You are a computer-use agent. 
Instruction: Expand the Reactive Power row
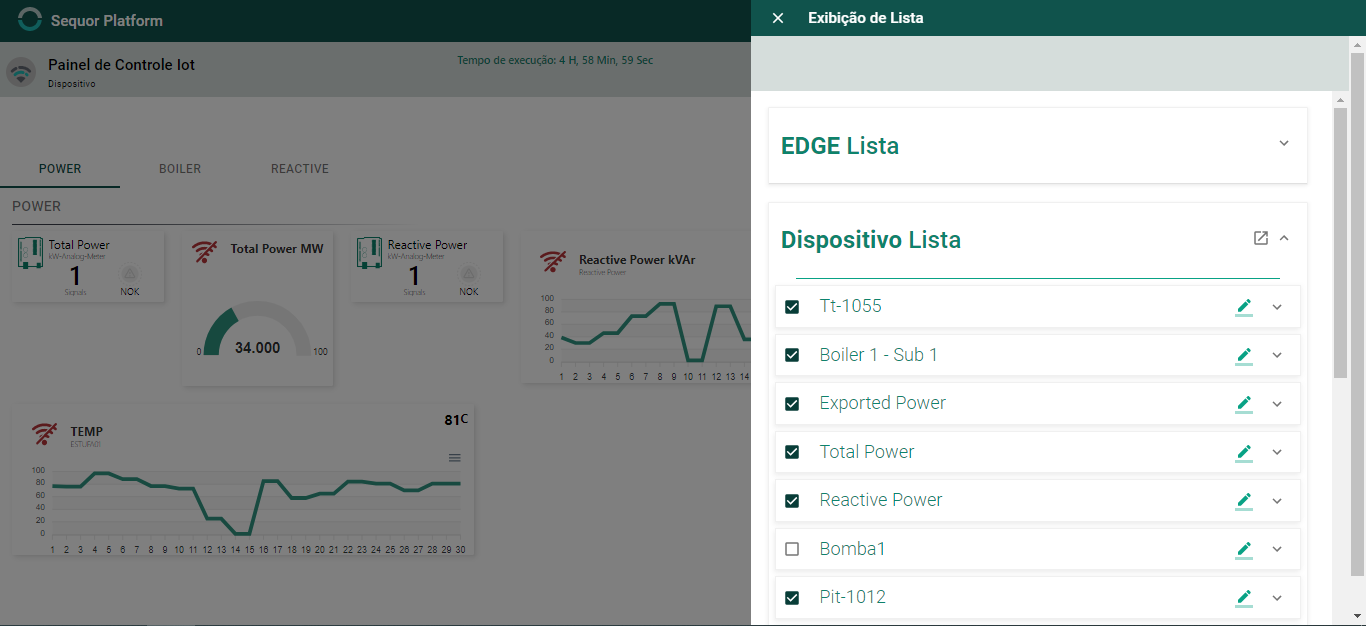click(1277, 501)
